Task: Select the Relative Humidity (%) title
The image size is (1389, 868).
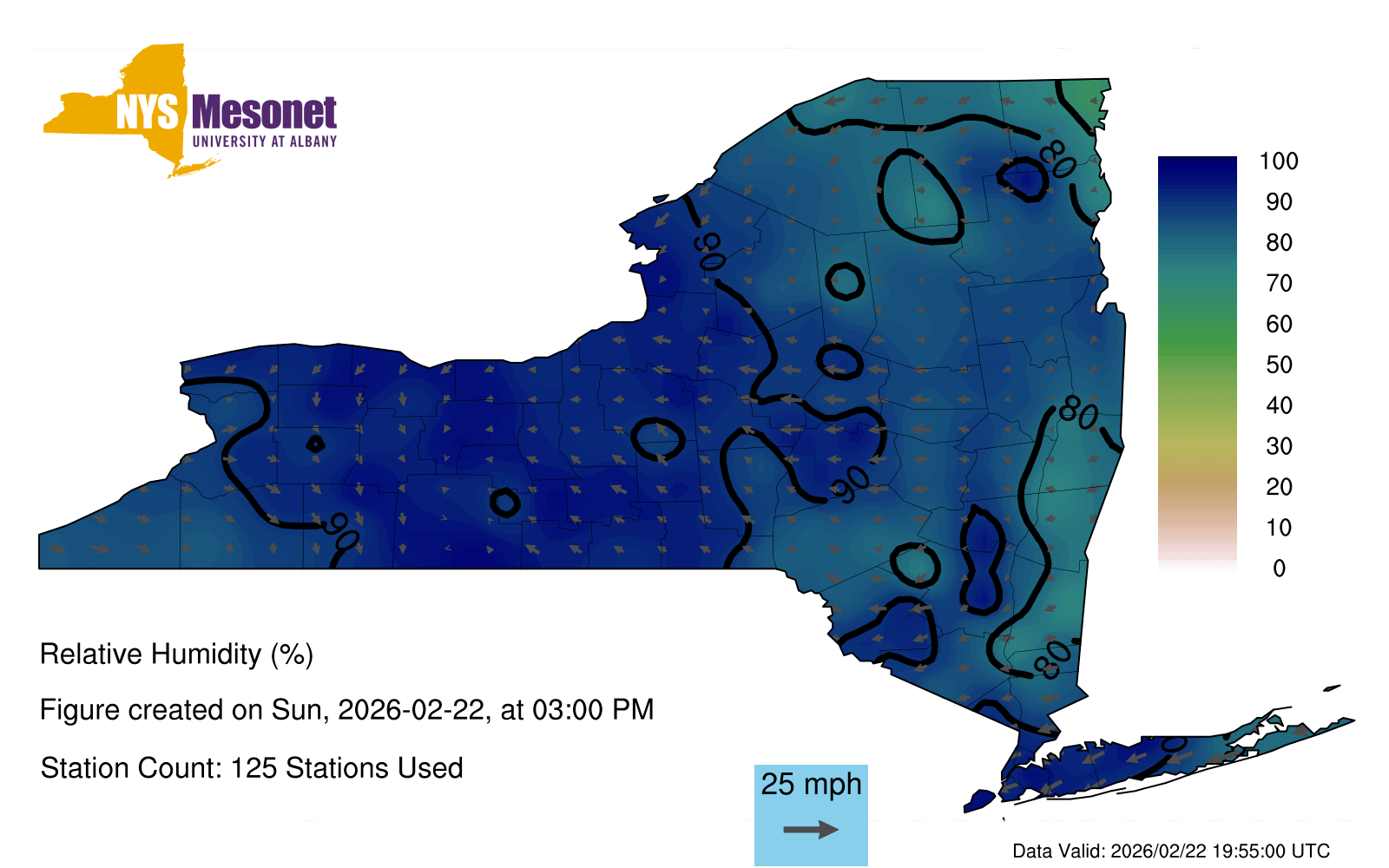Action: tap(176, 654)
